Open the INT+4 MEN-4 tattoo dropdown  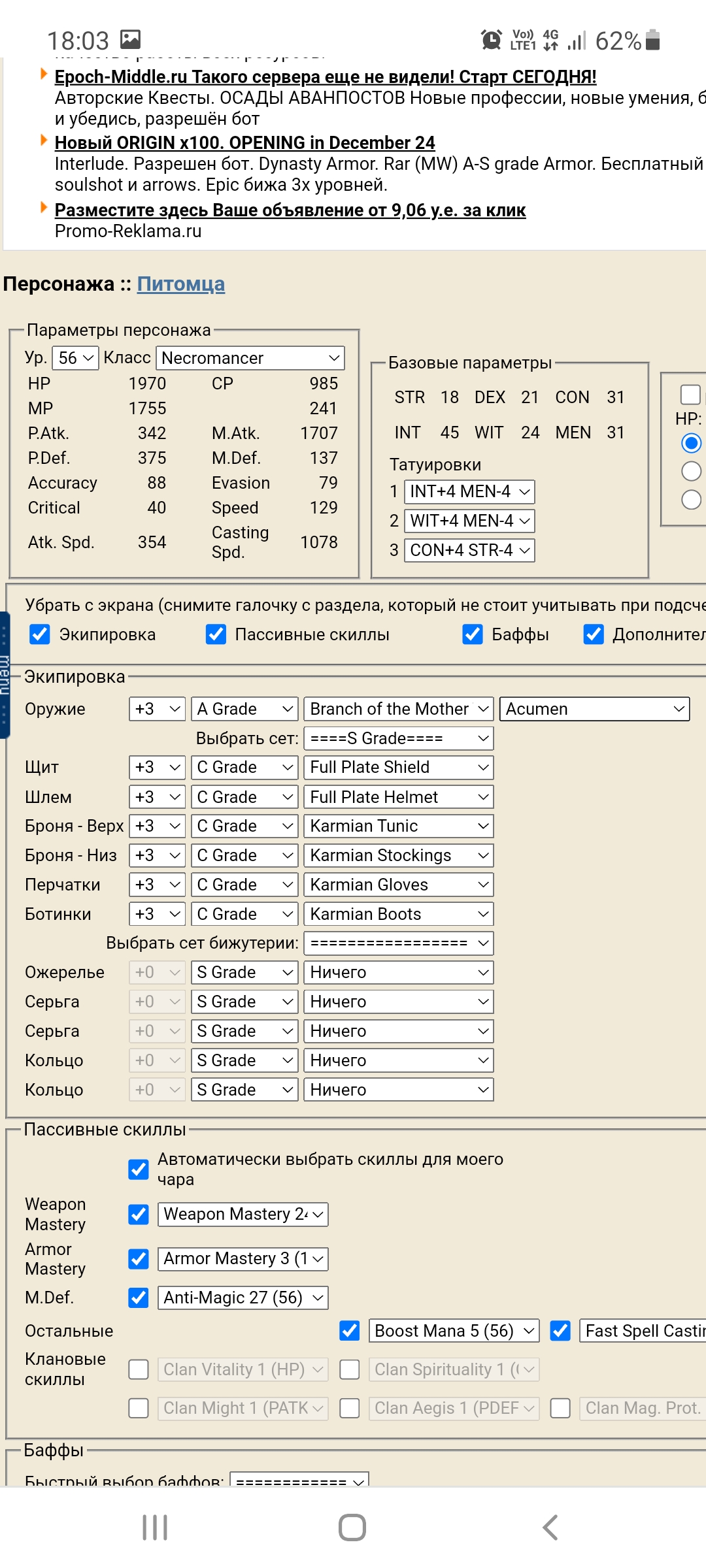click(x=469, y=491)
